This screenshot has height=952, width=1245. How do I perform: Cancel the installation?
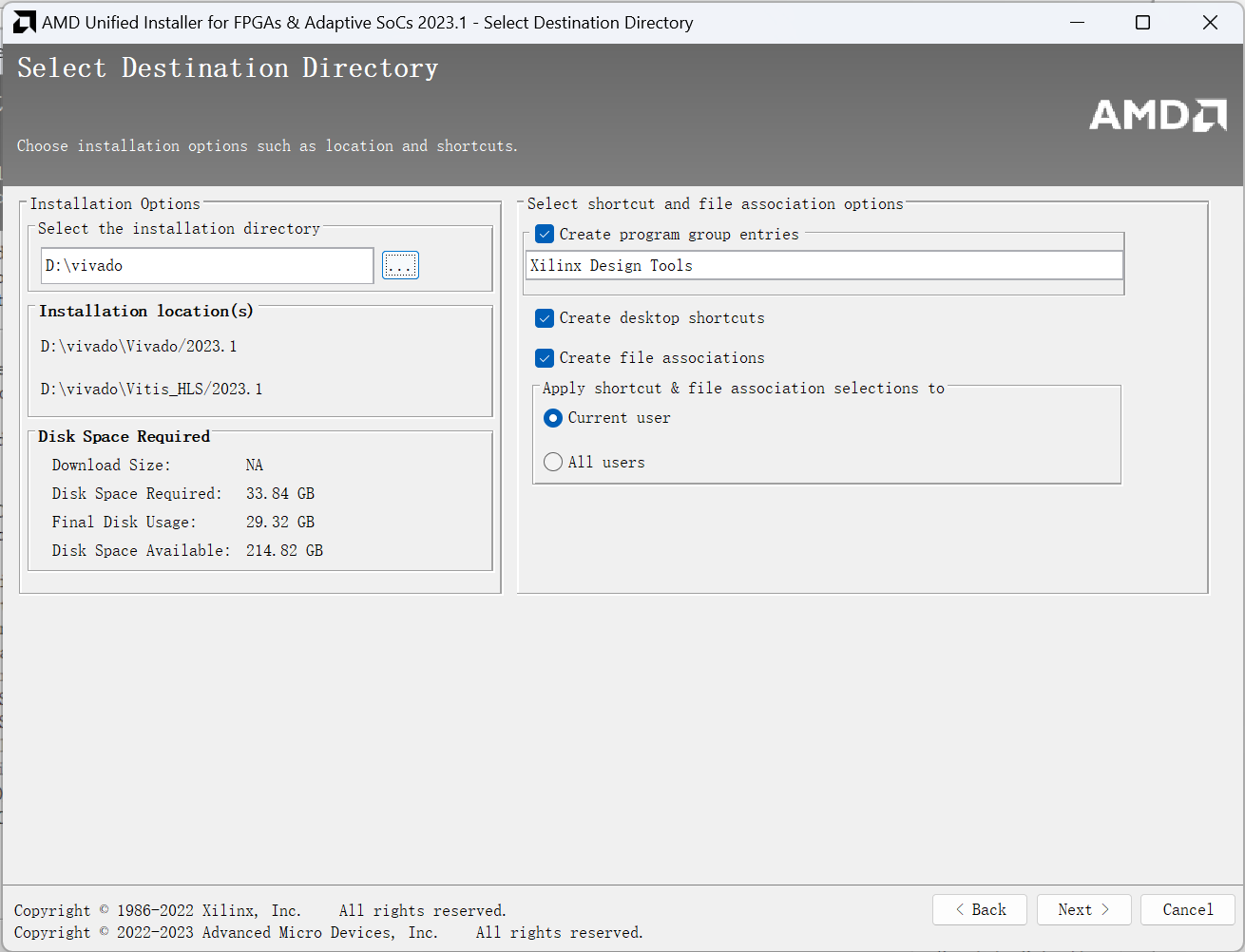(x=1187, y=910)
